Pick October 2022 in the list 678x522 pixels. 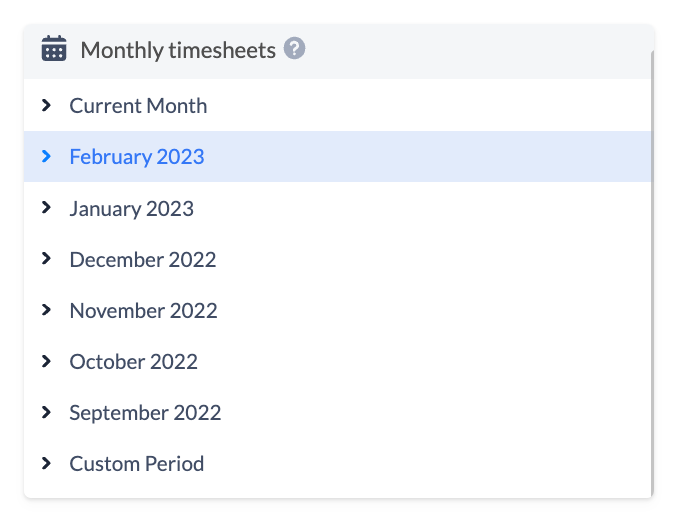pos(133,362)
